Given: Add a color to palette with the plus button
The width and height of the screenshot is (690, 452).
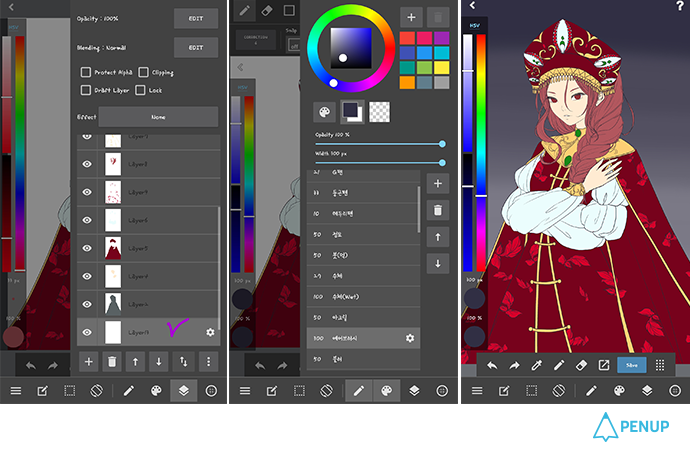Looking at the screenshot, I should click(x=411, y=17).
